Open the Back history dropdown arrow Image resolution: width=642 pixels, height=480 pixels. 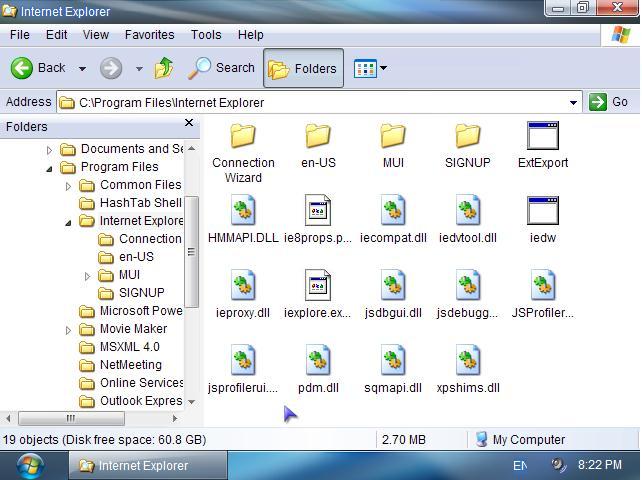pyautogui.click(x=82, y=69)
